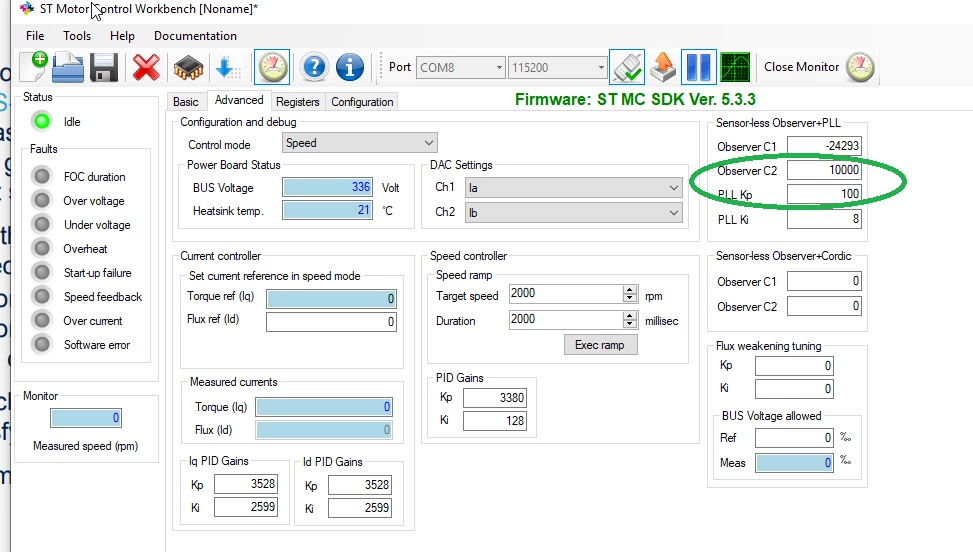Increase Duration with up stepper arrow

(630, 316)
